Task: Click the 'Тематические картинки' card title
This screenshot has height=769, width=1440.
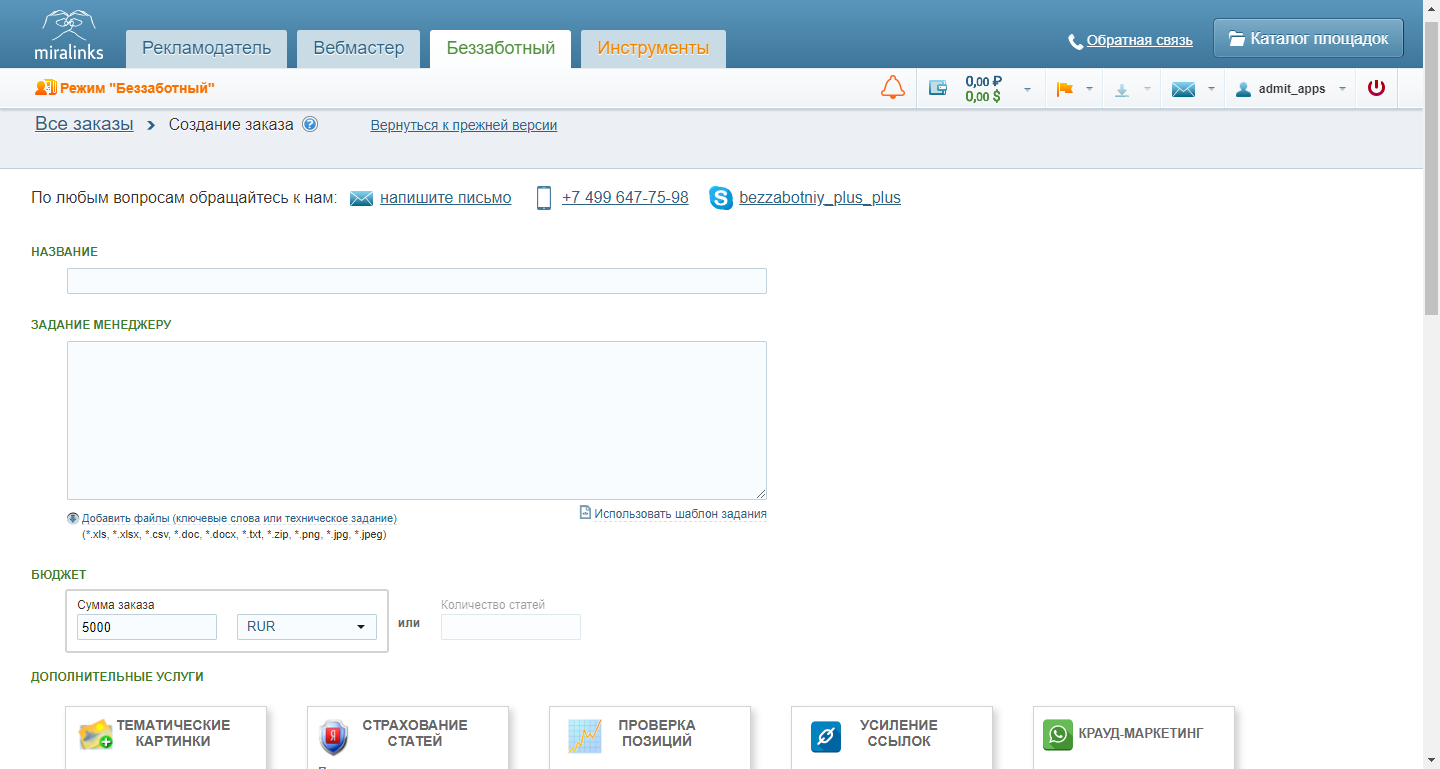Action: click(173, 733)
